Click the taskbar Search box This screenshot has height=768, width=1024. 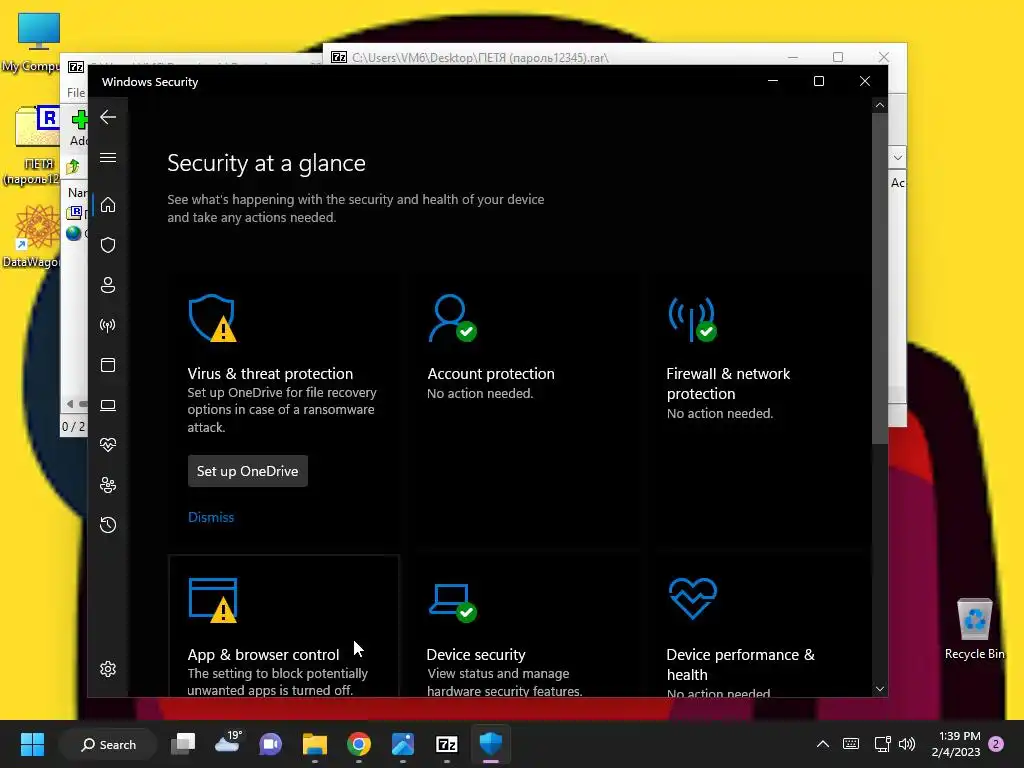108,744
